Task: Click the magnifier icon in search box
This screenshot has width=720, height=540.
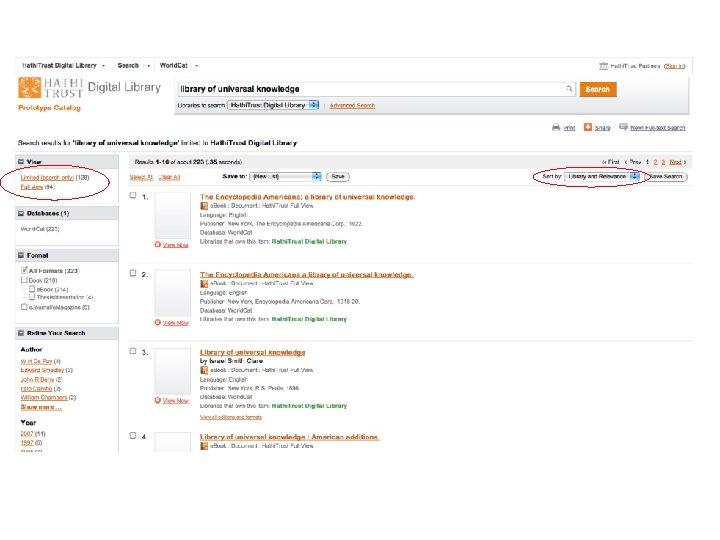Action: point(569,89)
